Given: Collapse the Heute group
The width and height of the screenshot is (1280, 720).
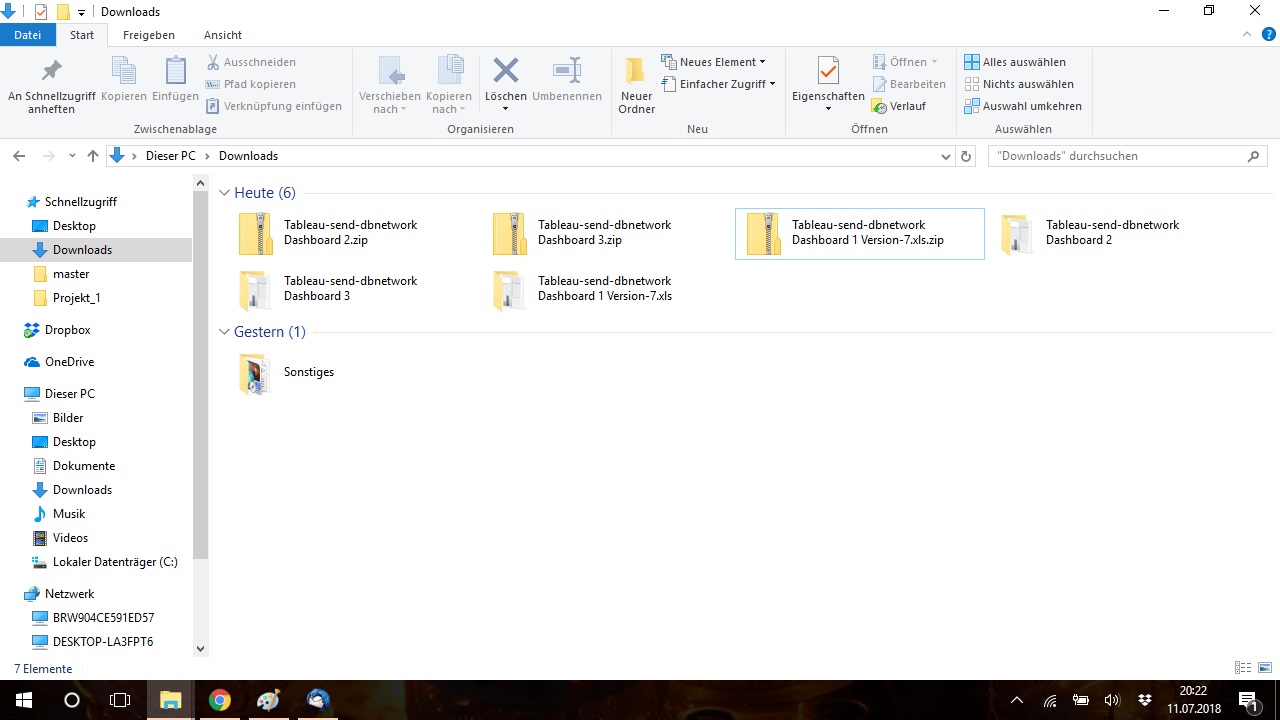Looking at the screenshot, I should pyautogui.click(x=225, y=193).
